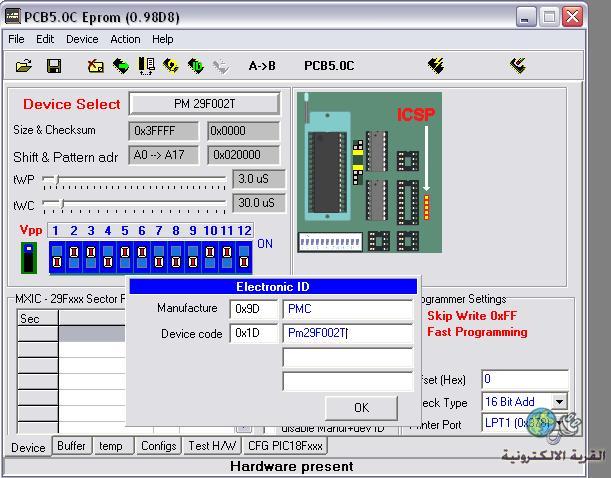Toggle DIP switch 1

[x=57, y=258]
